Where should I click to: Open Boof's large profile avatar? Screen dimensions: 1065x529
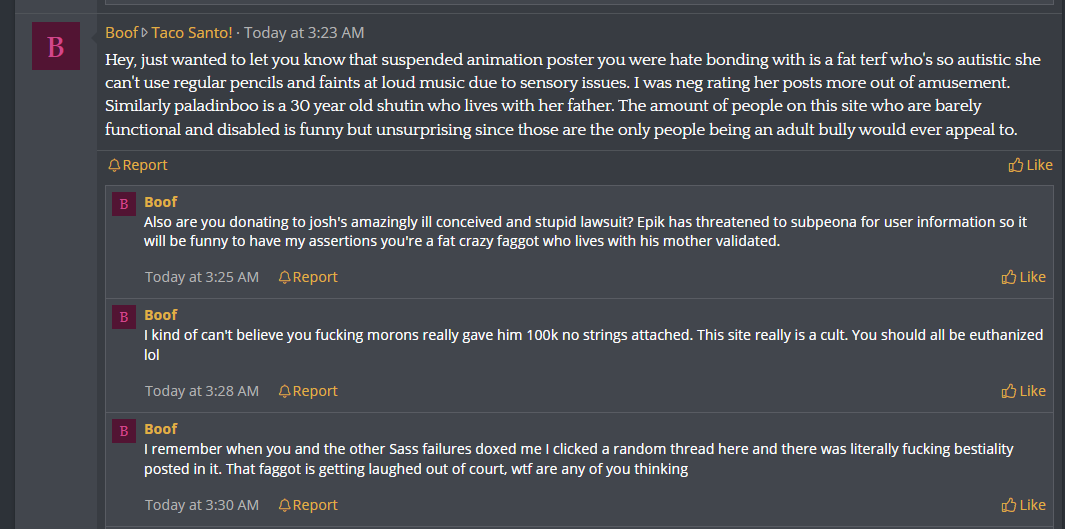coord(56,45)
